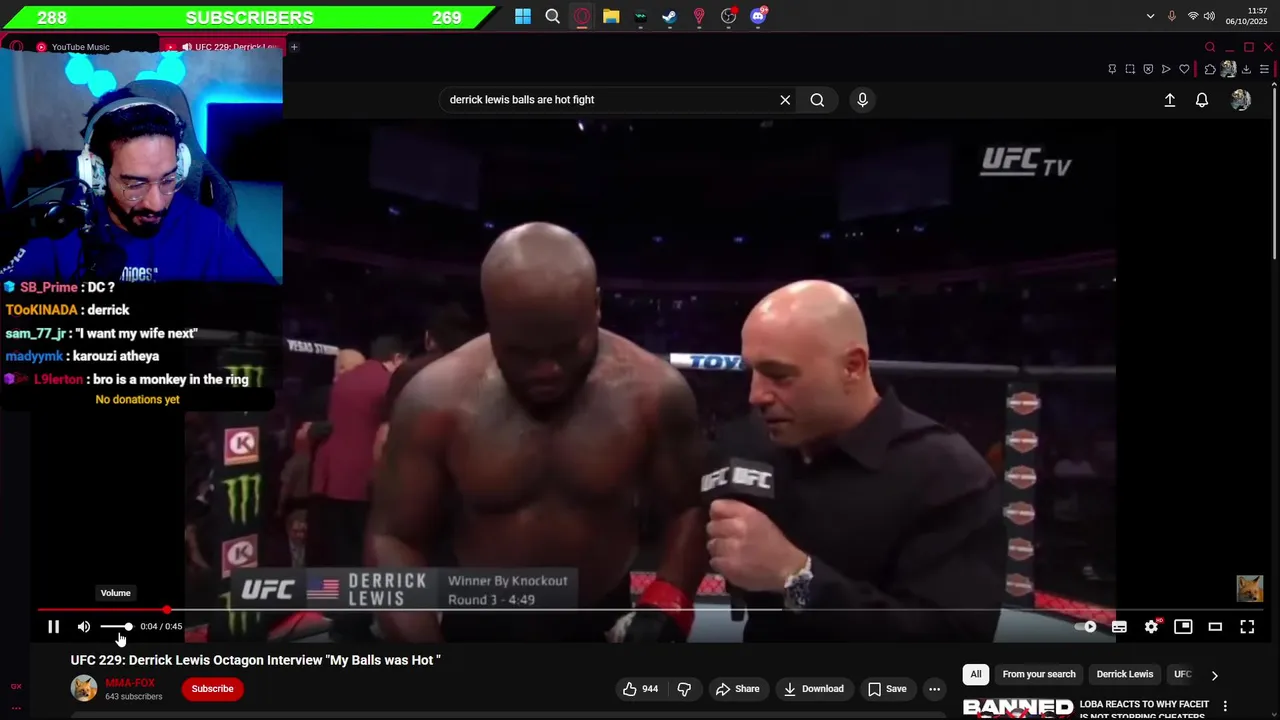Open video settings gear
Viewport: 1280px width, 720px height.
[1151, 627]
